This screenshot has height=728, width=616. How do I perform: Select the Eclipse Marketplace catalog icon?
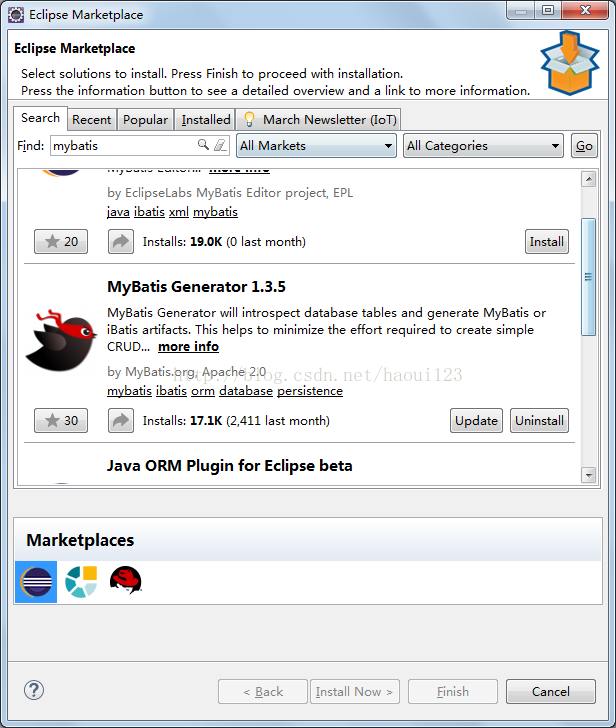point(36,582)
